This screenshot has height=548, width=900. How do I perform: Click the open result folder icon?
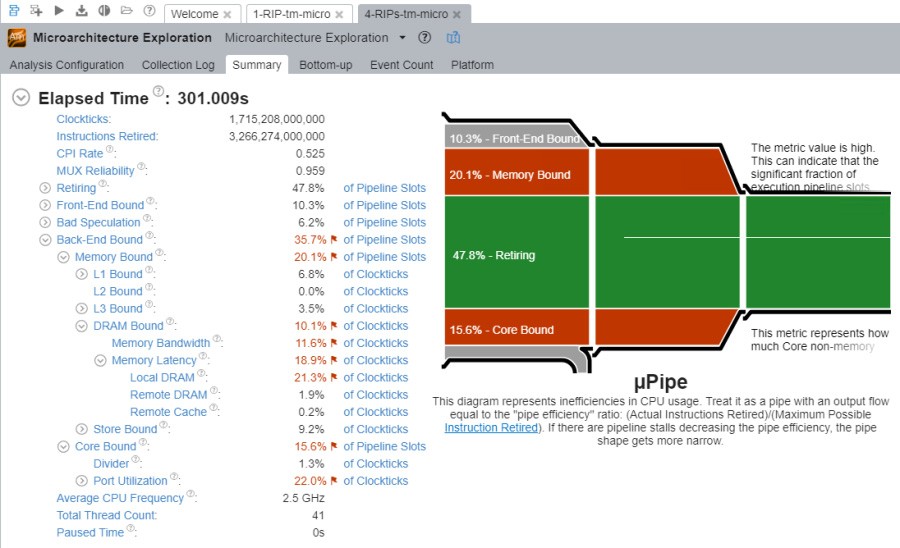[x=126, y=11]
